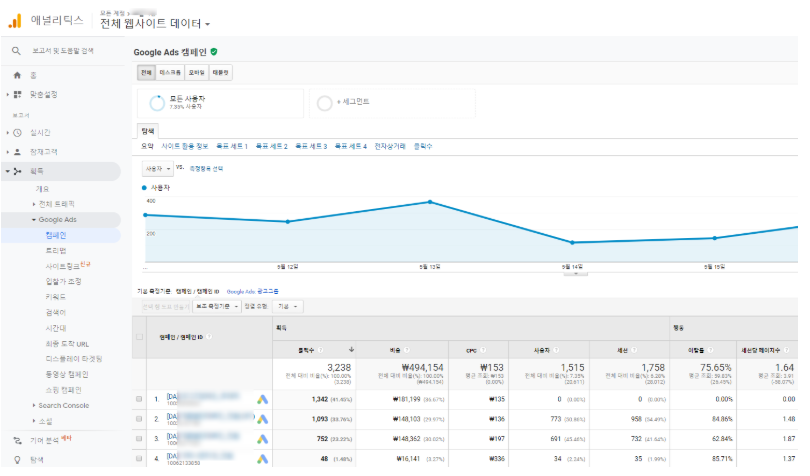Expand the 전체 트래픽 submenu

pos(34,205)
